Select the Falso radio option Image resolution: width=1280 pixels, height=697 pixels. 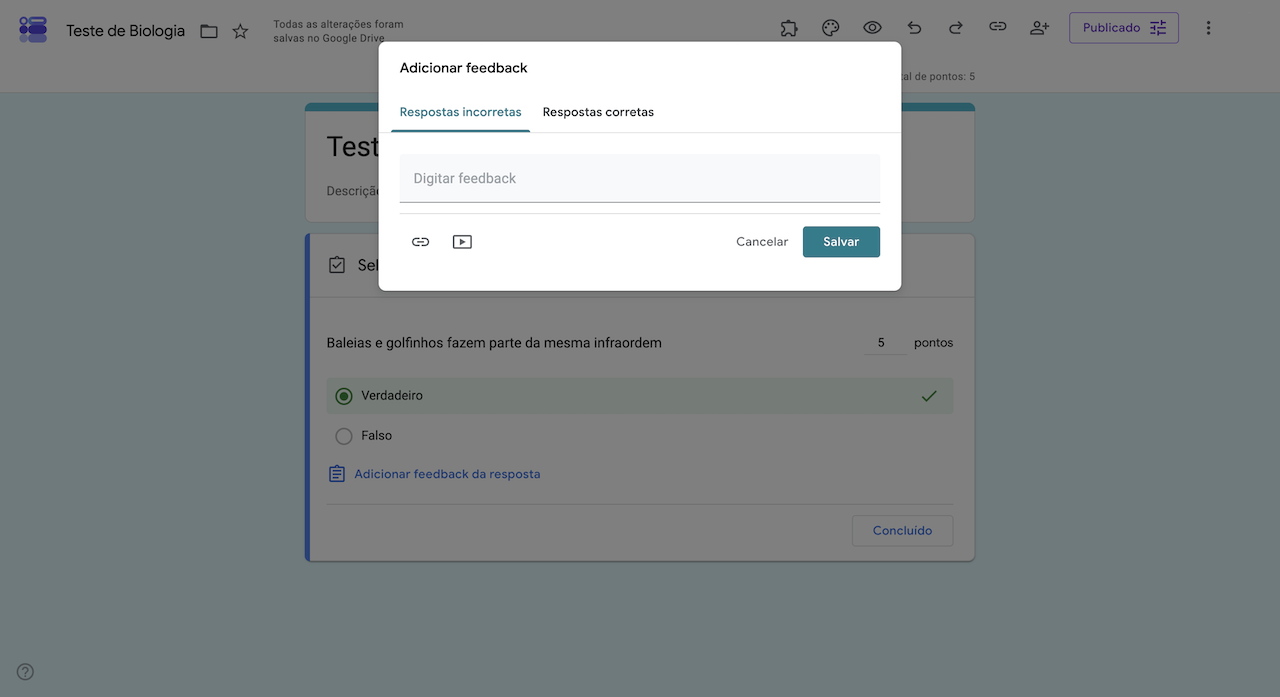pos(344,436)
